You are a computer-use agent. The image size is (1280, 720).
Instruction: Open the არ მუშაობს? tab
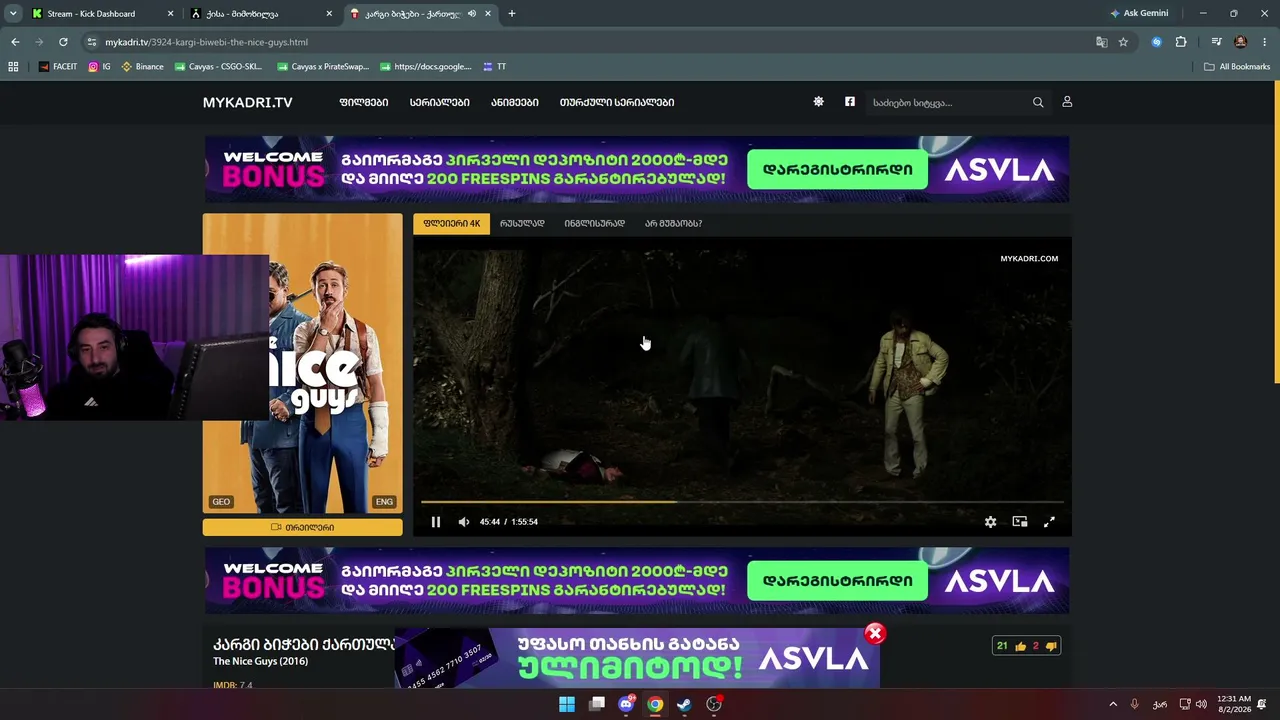673,224
